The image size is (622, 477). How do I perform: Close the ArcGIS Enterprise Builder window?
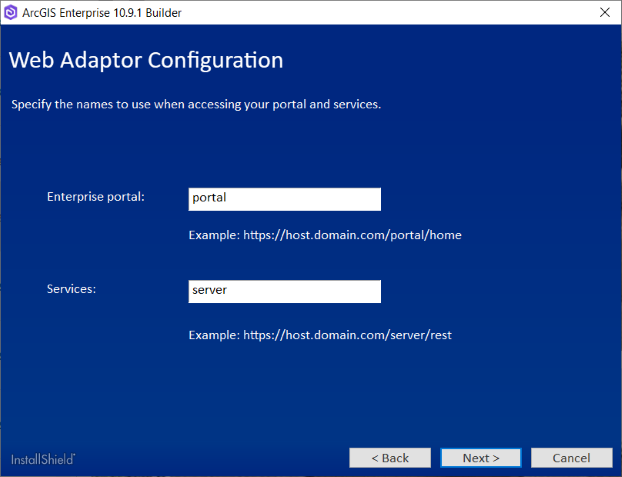[604, 13]
